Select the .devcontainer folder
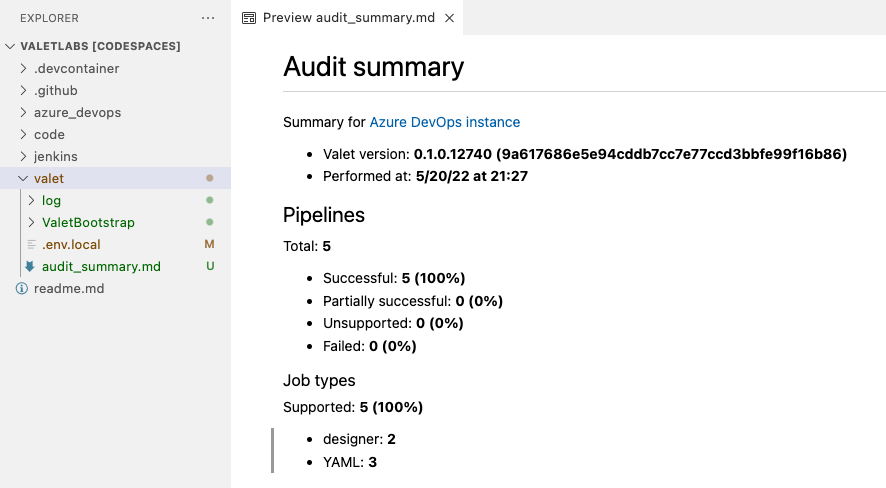The width and height of the screenshot is (886, 488). 115,68
